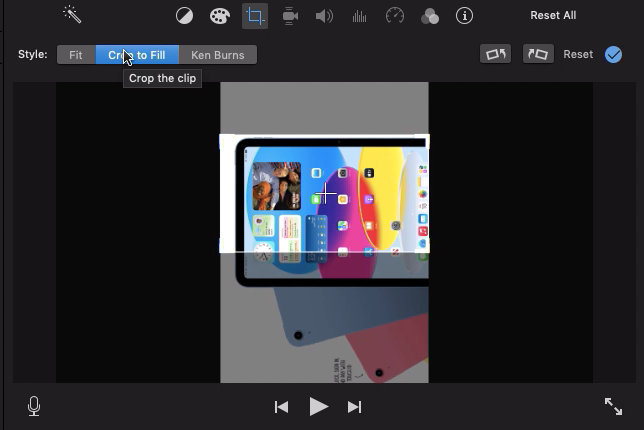The width and height of the screenshot is (644, 430).
Task: Open the color balance controls
Action: click(185, 16)
